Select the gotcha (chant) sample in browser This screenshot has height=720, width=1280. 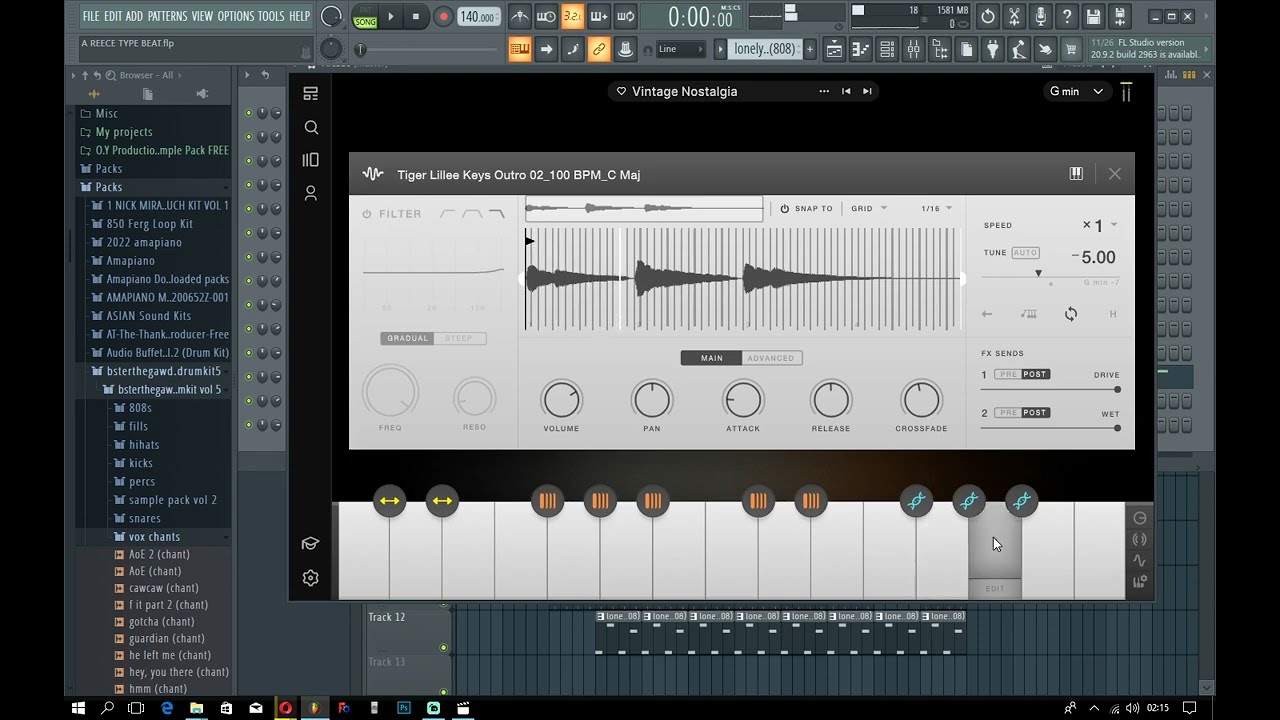click(161, 622)
